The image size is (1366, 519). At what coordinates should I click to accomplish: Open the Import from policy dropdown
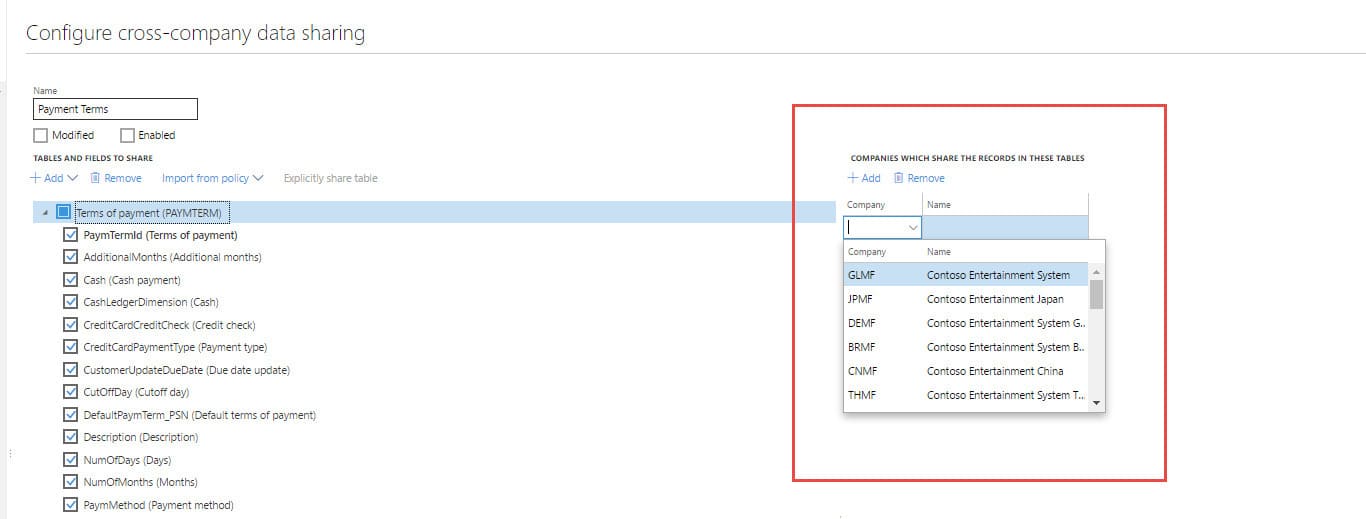pyautogui.click(x=212, y=178)
